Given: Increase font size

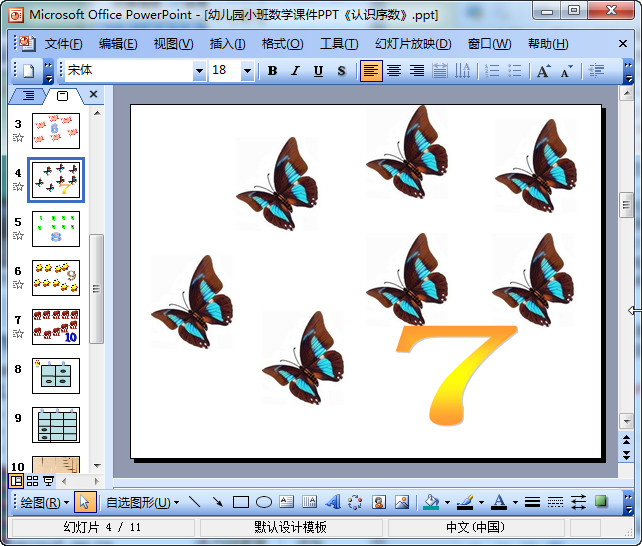Looking at the screenshot, I should click(x=544, y=71).
